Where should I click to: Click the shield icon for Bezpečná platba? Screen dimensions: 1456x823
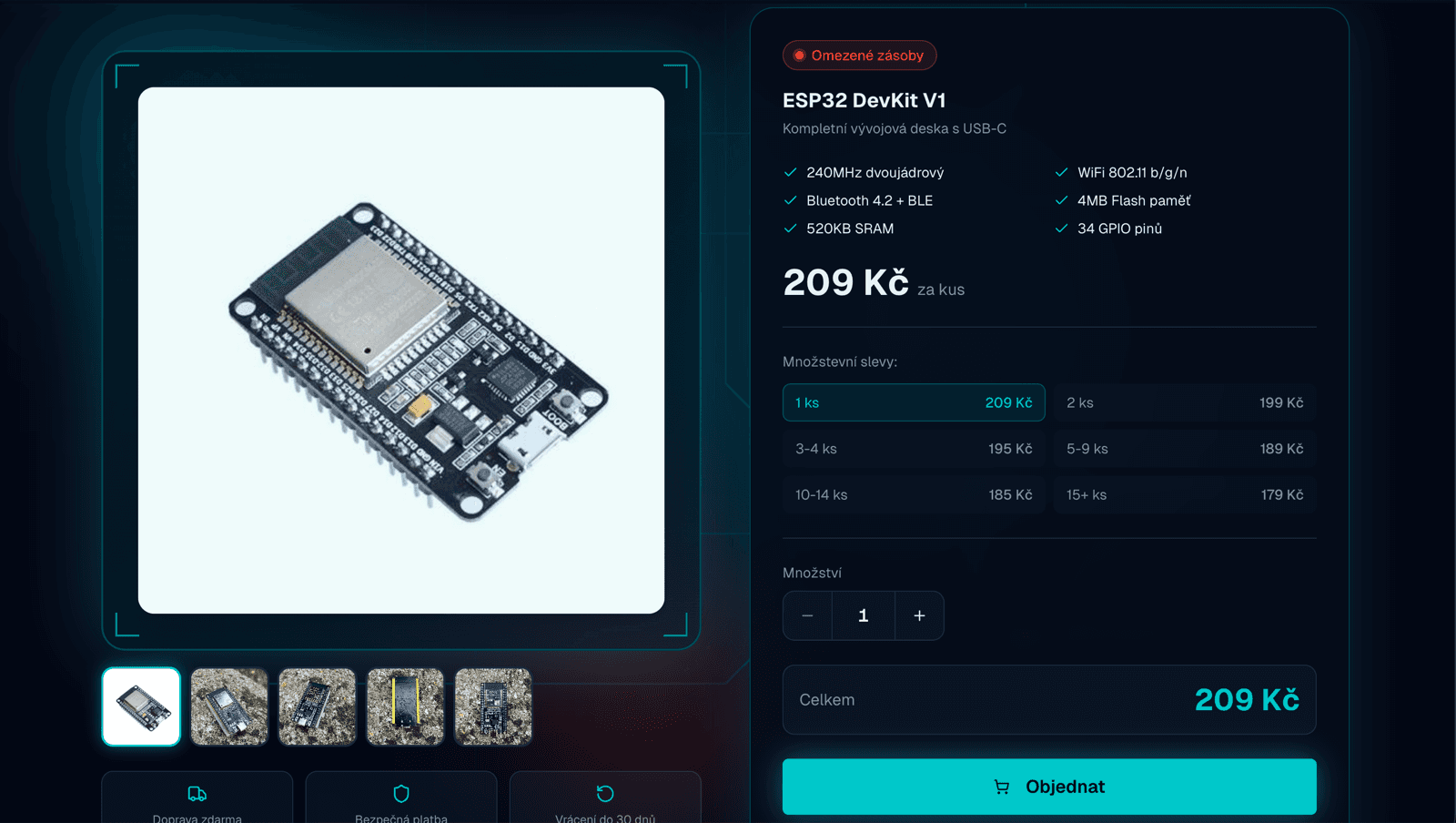coord(401,794)
